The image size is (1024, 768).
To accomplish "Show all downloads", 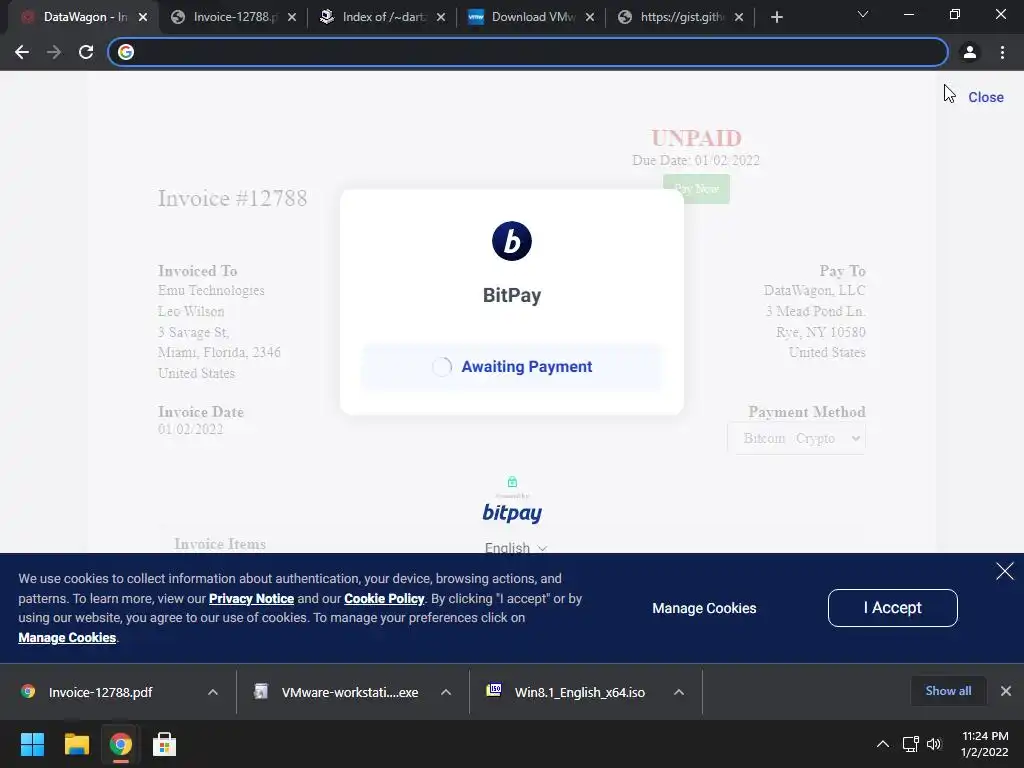I will pos(948,691).
